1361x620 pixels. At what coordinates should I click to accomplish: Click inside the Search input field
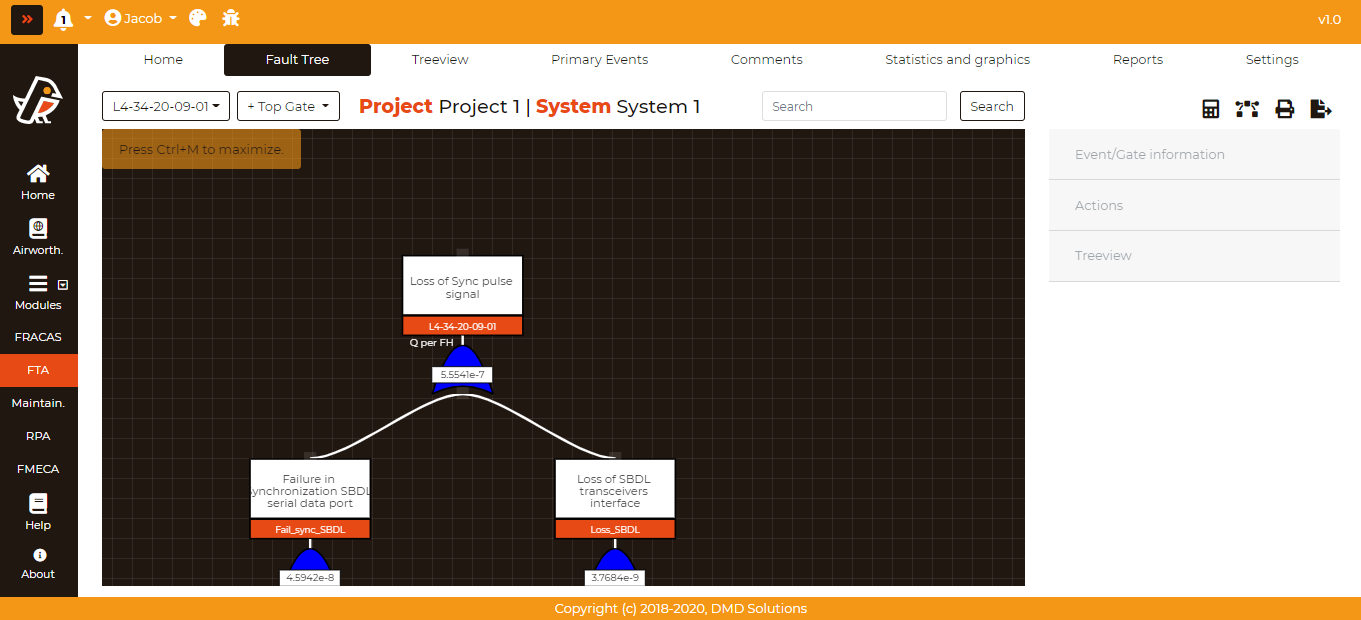(x=853, y=106)
